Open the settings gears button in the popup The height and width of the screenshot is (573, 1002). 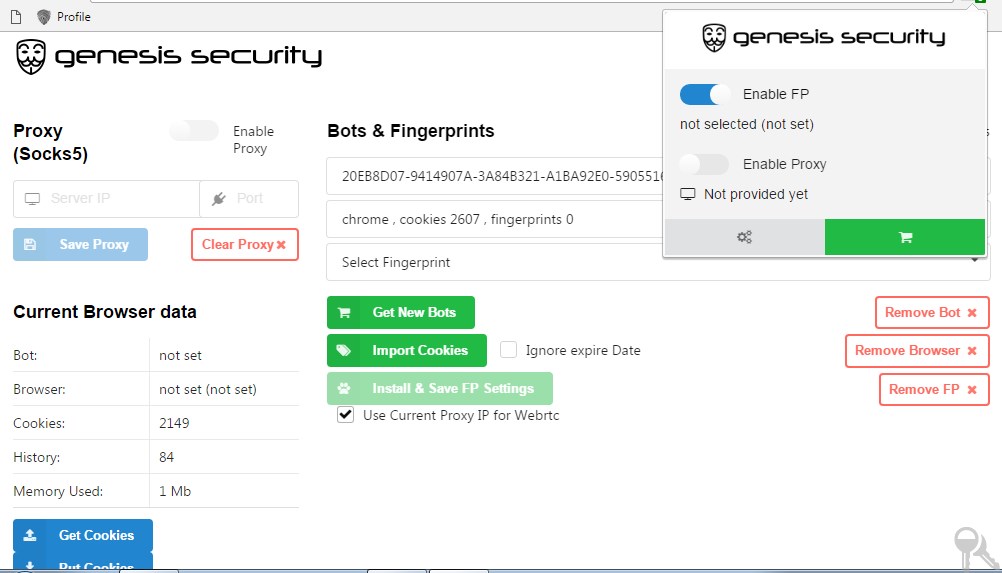[744, 237]
